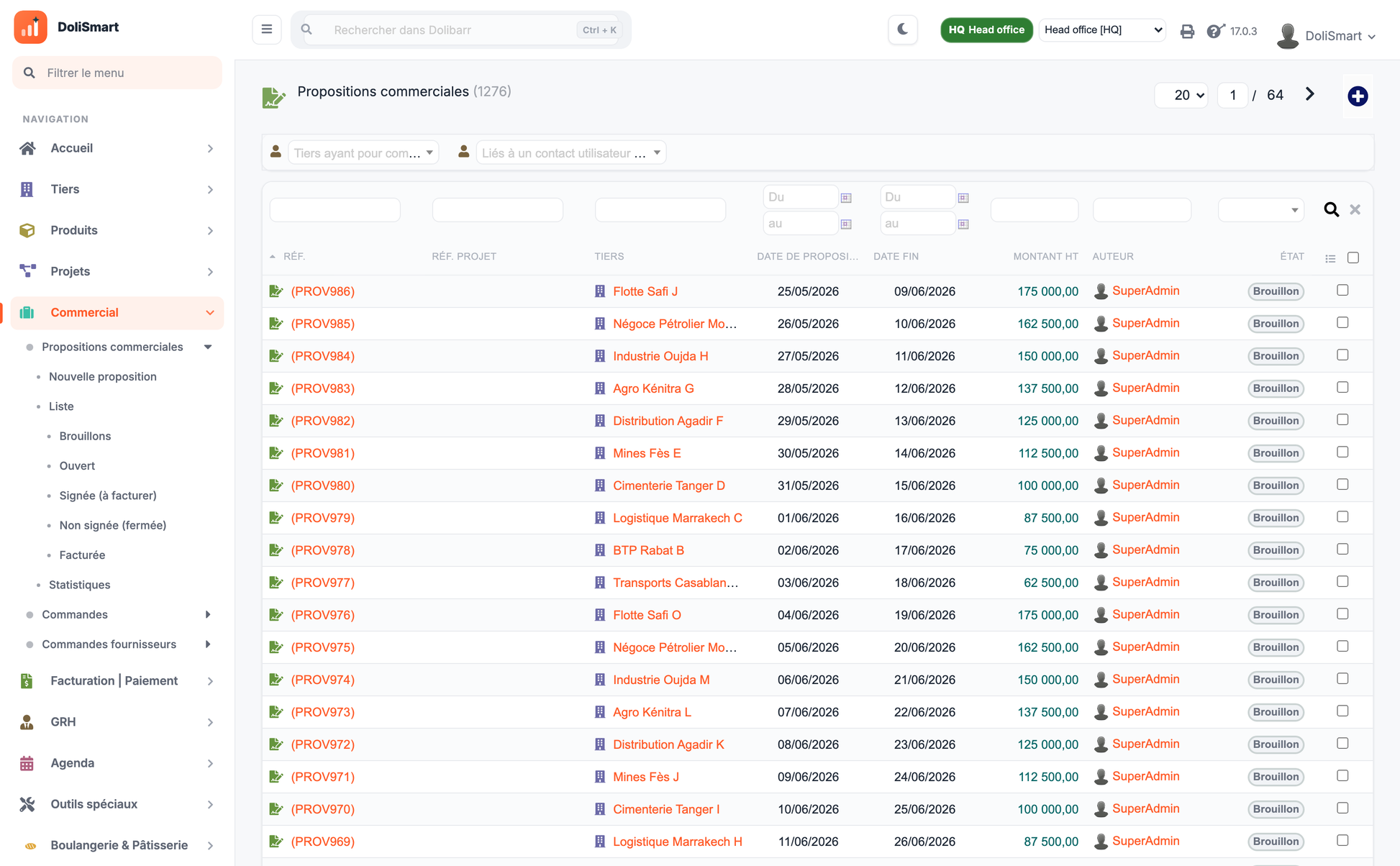Click the Boulangerie bread icon
Viewport: 1400px width, 866px height.
click(x=30, y=846)
